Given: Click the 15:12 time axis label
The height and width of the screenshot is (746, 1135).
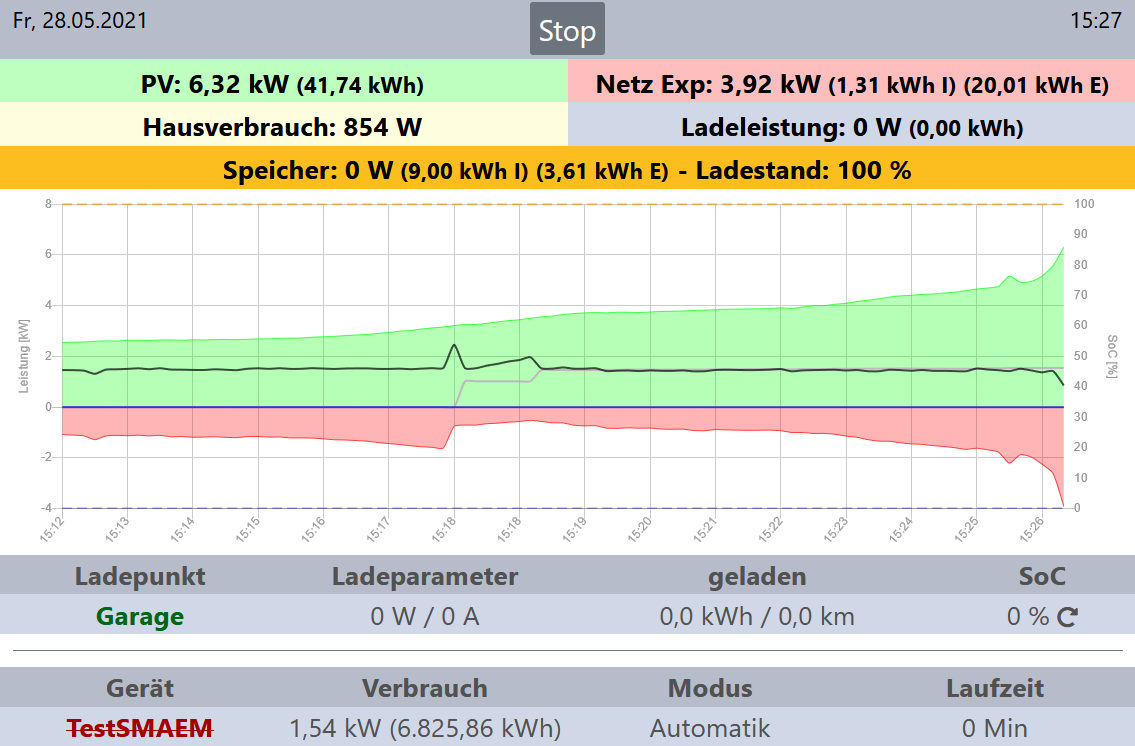Looking at the screenshot, I should tap(51, 530).
